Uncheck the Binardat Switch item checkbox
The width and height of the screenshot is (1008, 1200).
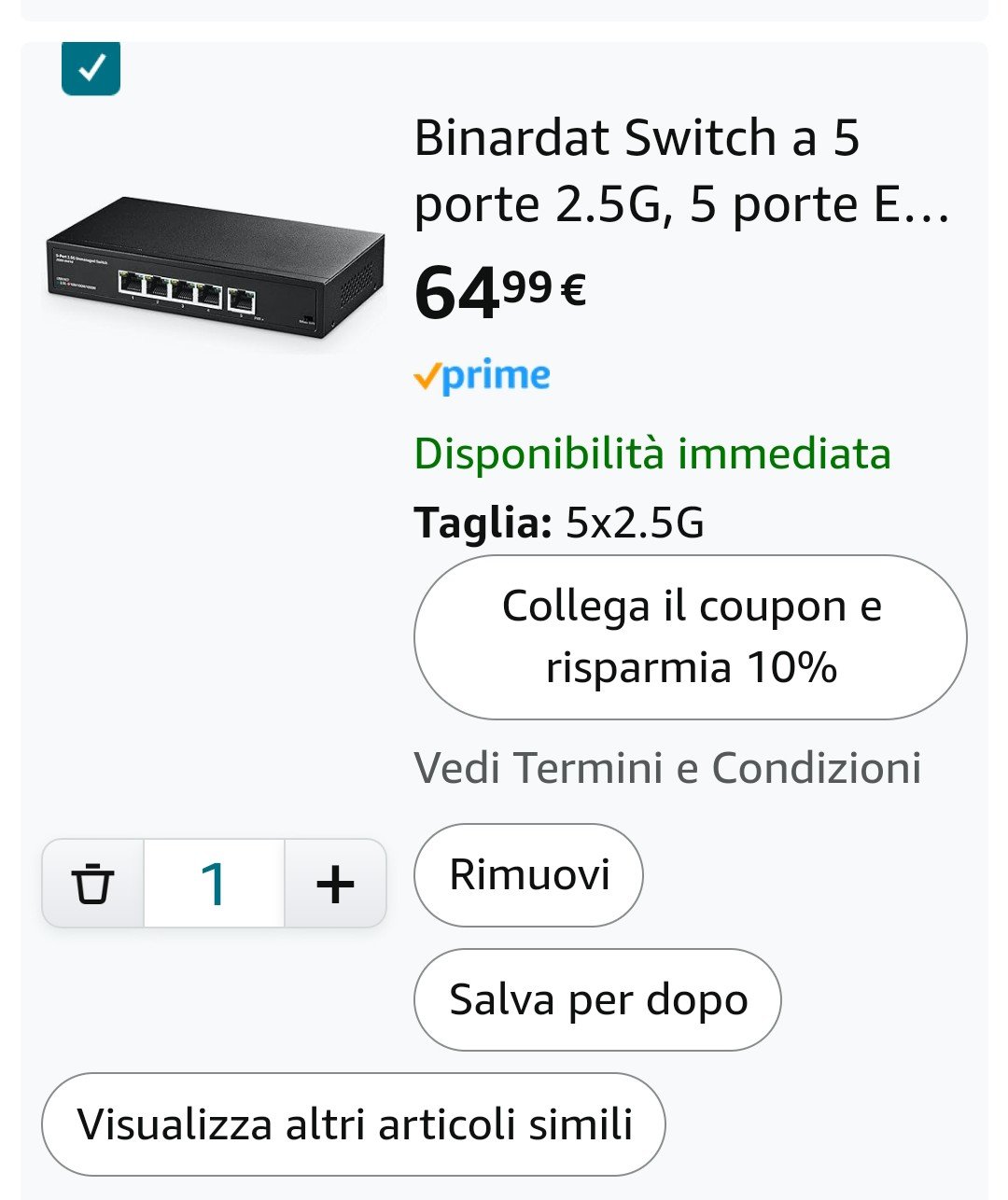91,68
